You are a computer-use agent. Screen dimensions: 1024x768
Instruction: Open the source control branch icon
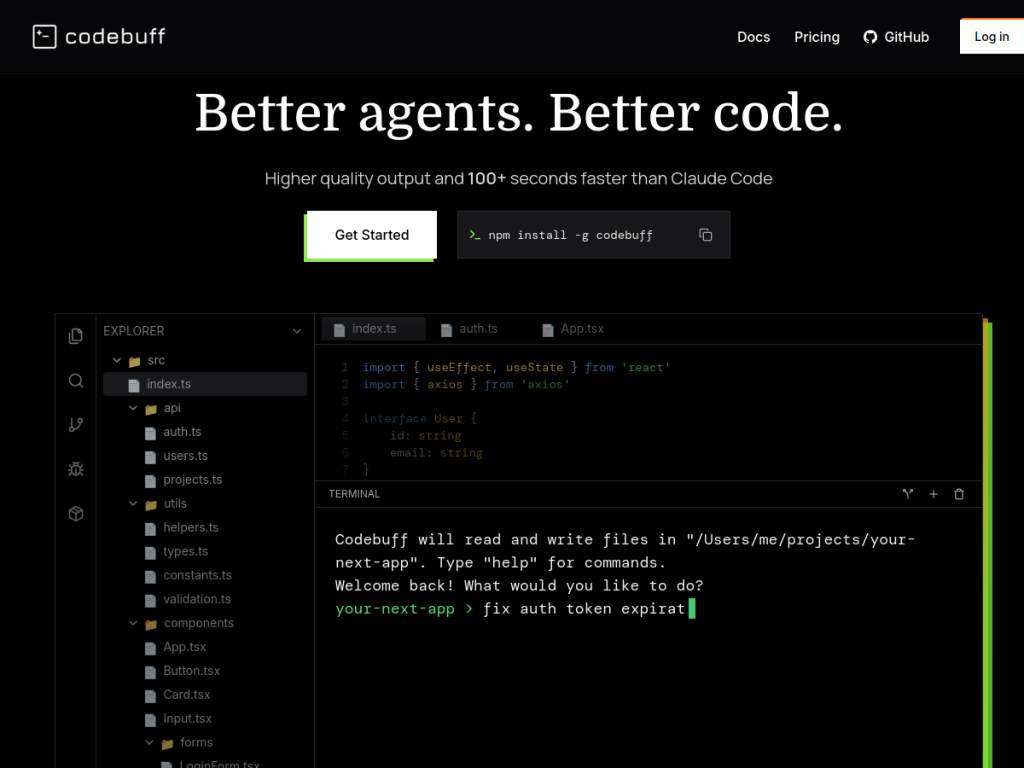pos(76,425)
